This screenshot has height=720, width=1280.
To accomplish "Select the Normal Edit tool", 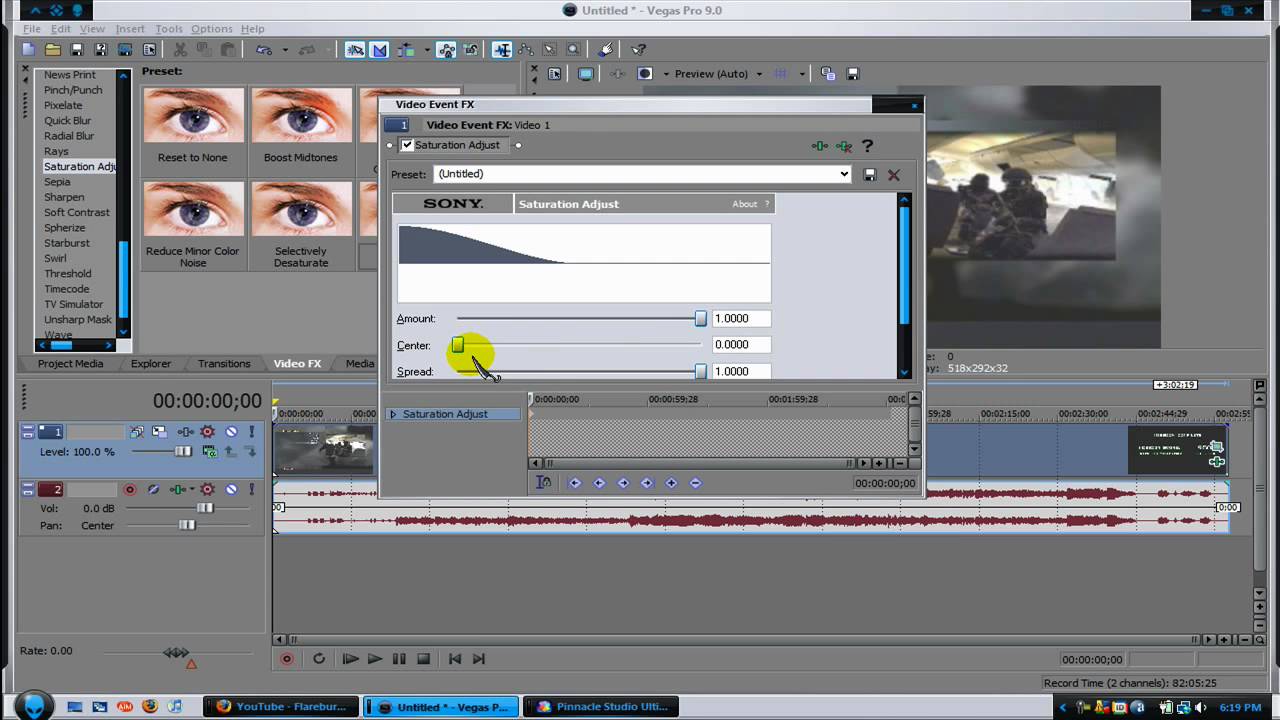I will pyautogui.click(x=502, y=49).
